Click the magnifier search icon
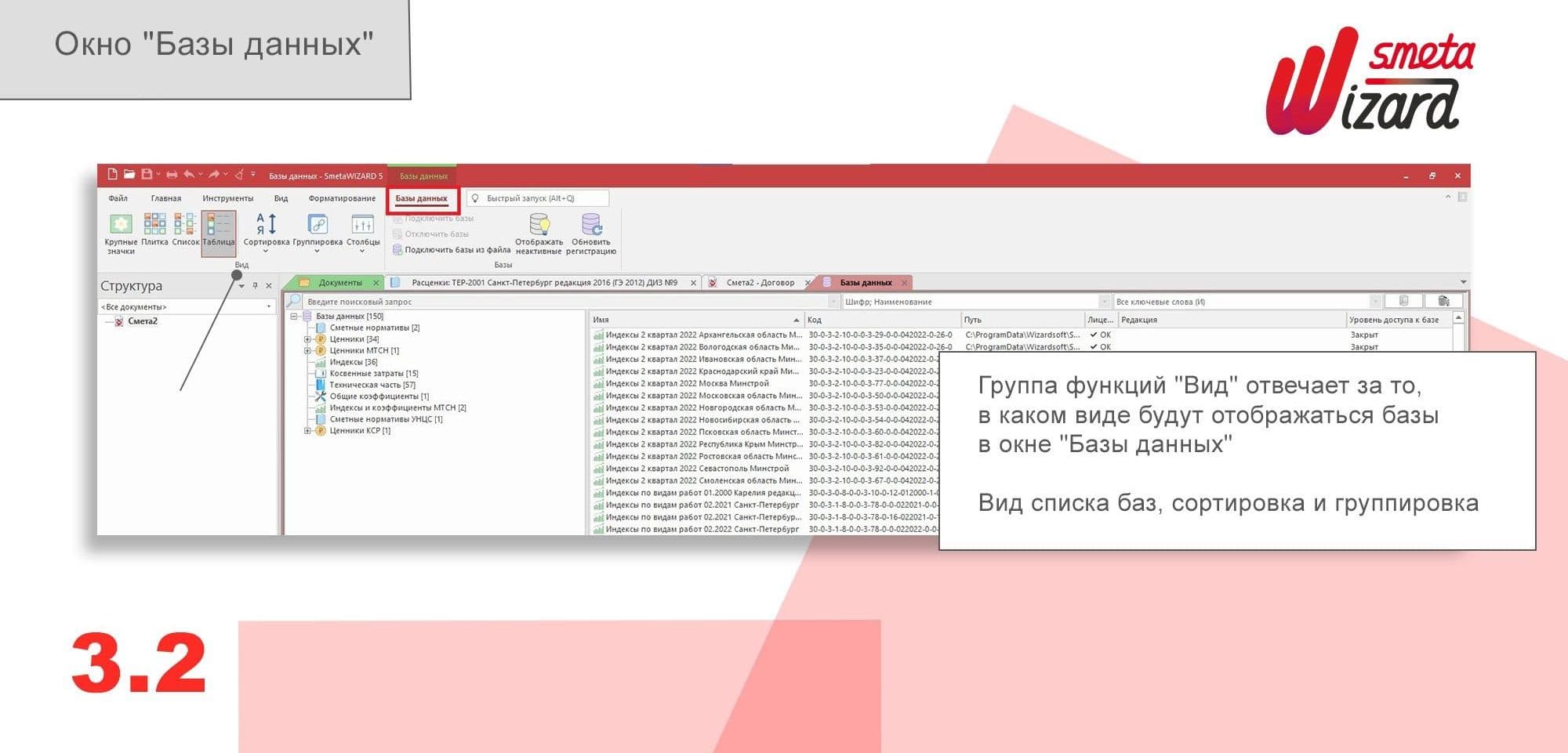Screen dimensions: 1568x753 pos(293,302)
